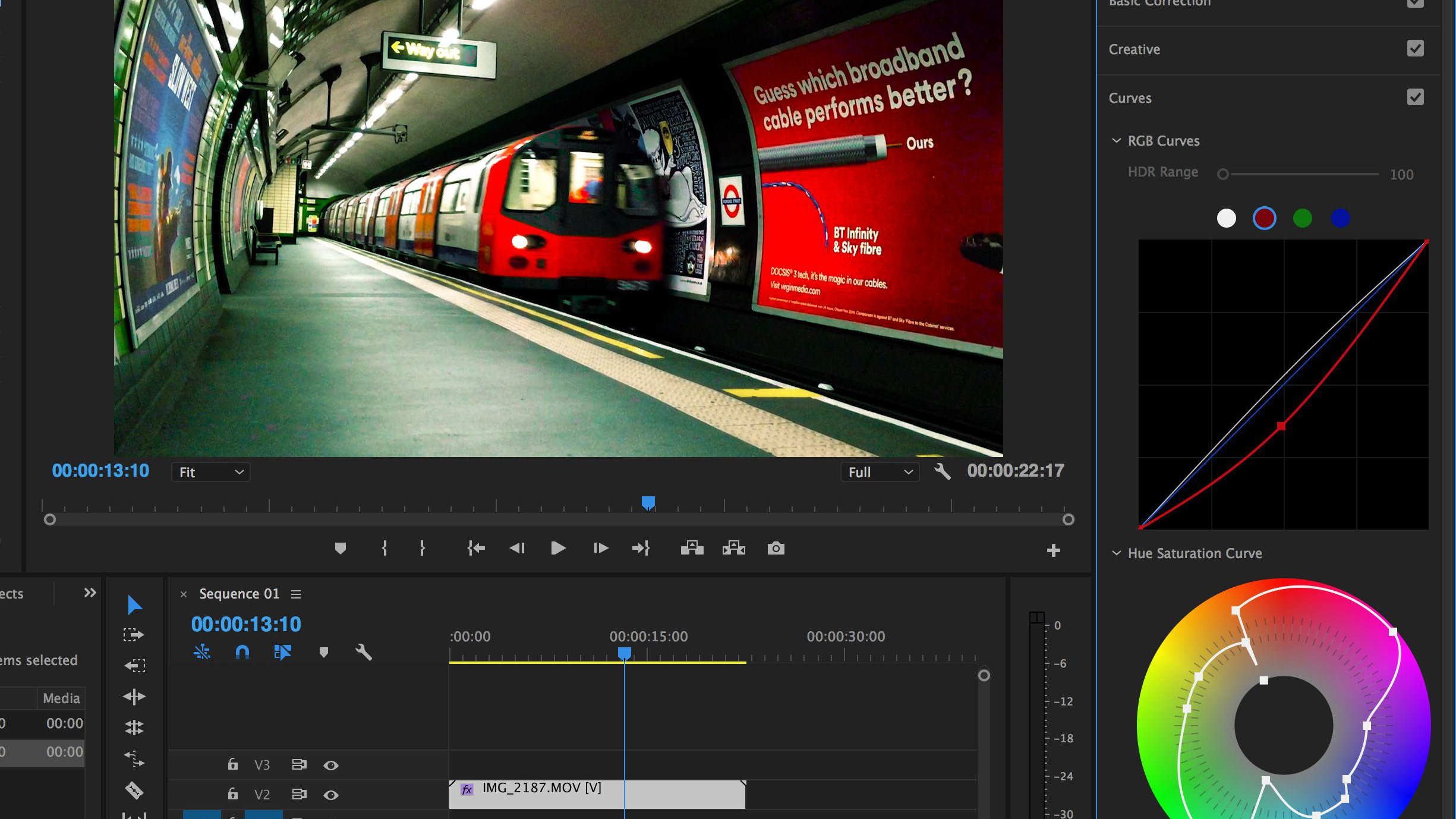This screenshot has width=1456, height=819.
Task: Click the HDR Range value 100
Action: click(x=1401, y=175)
